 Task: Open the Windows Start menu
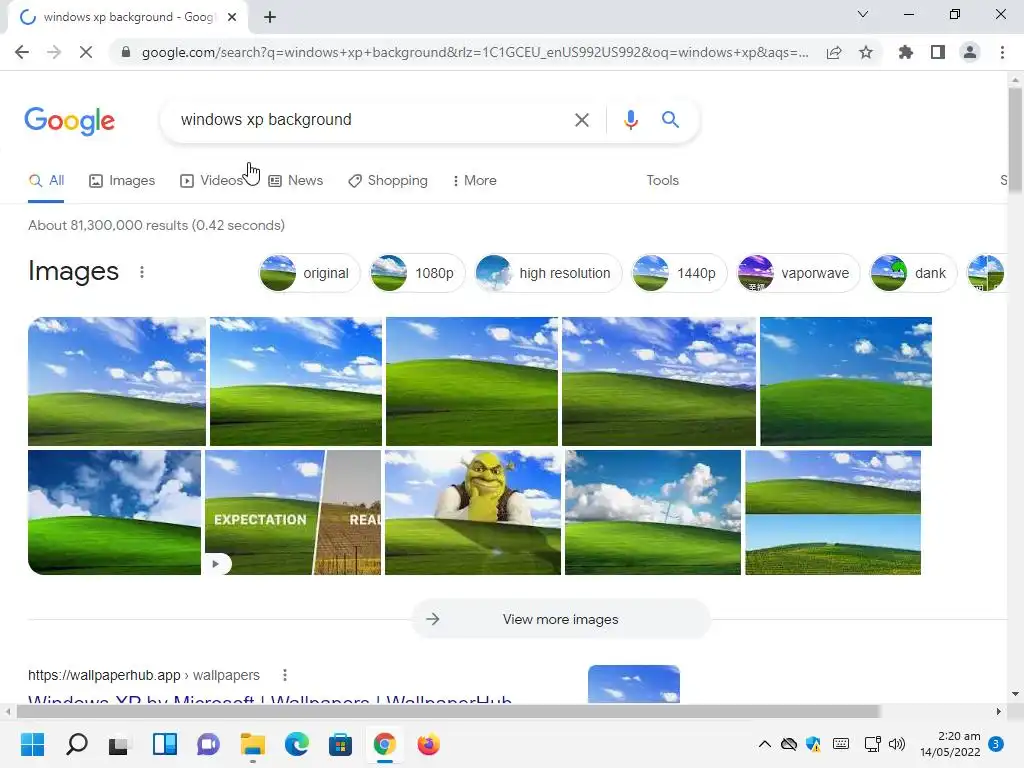click(32, 744)
